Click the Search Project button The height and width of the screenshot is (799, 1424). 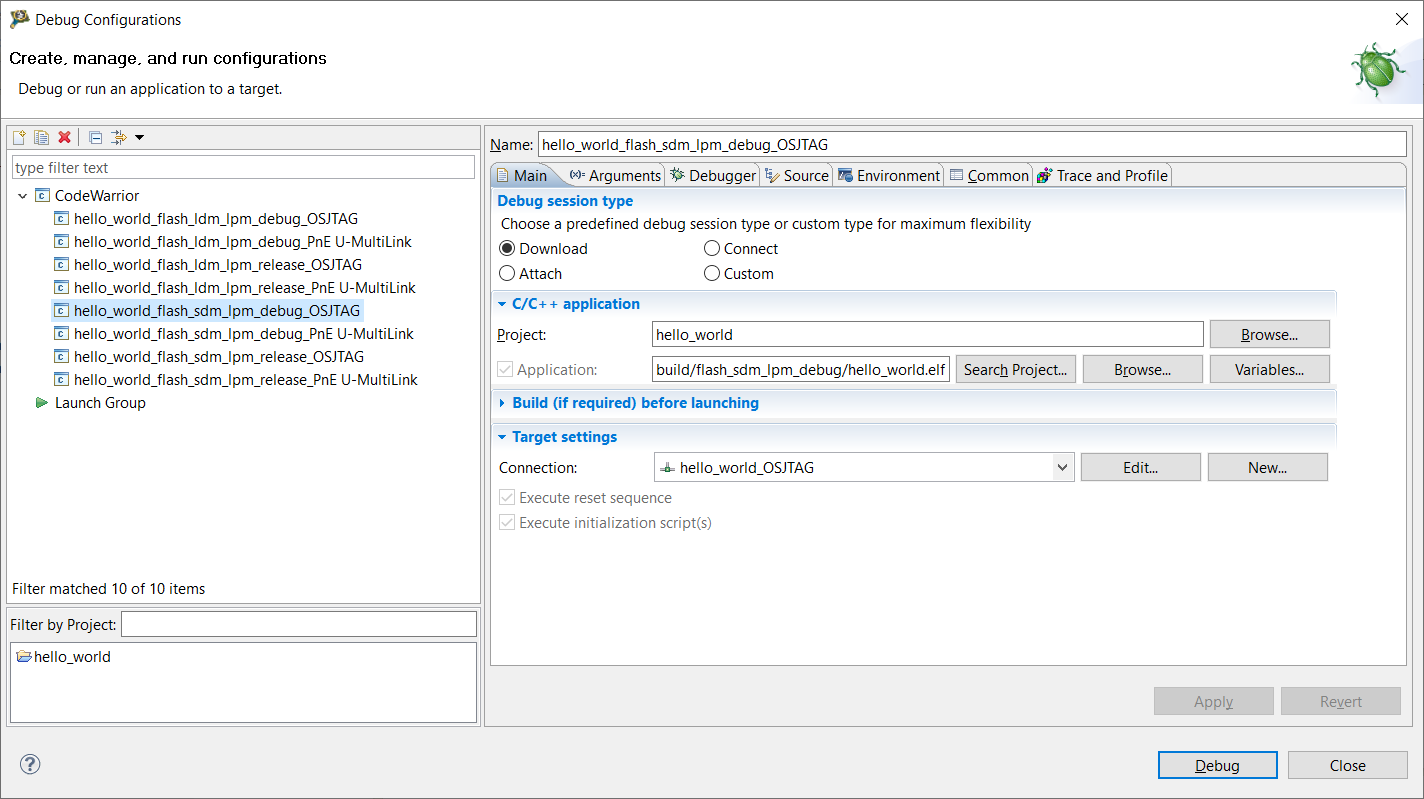pos(1015,370)
